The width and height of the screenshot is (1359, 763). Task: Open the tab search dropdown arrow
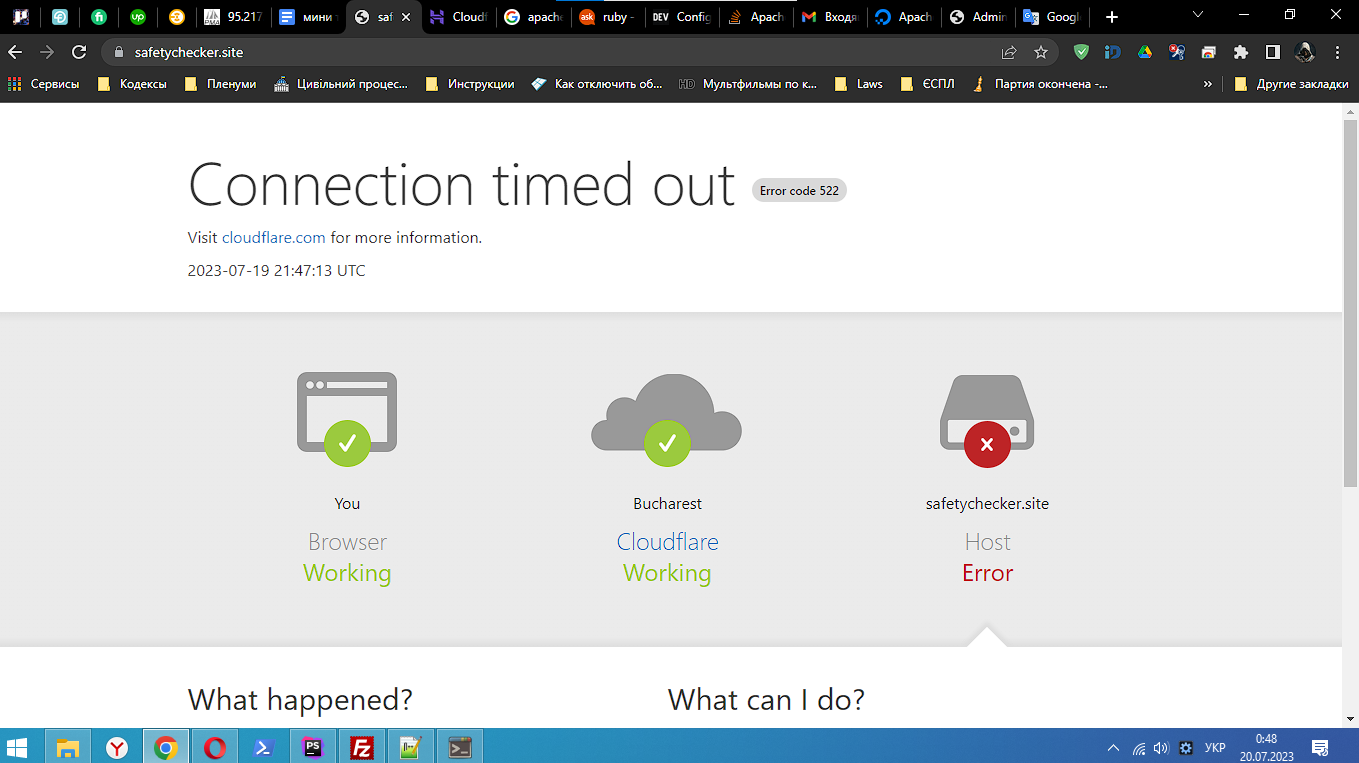(1198, 15)
